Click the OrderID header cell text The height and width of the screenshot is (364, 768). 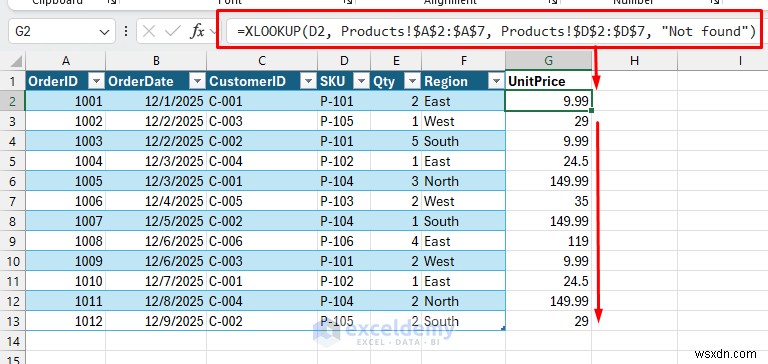pos(53,81)
